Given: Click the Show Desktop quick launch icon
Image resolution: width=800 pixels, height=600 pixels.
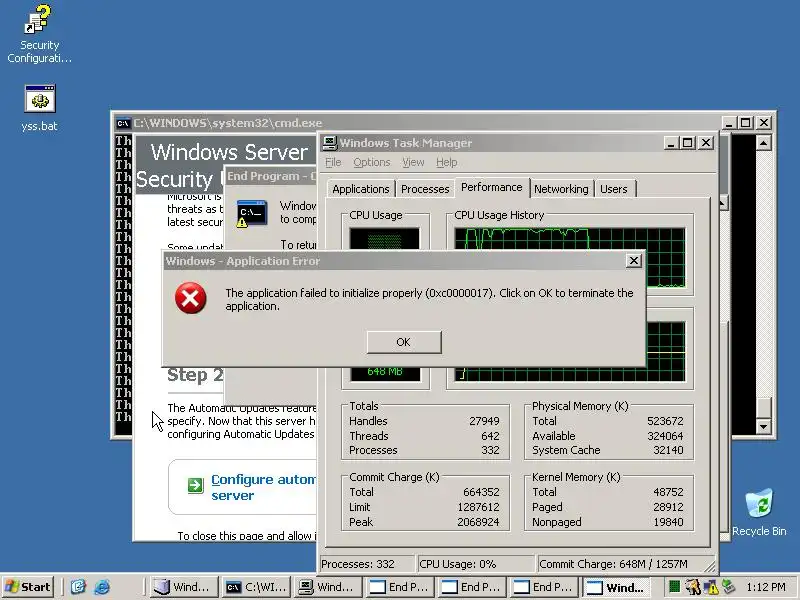Looking at the screenshot, I should (x=78, y=587).
